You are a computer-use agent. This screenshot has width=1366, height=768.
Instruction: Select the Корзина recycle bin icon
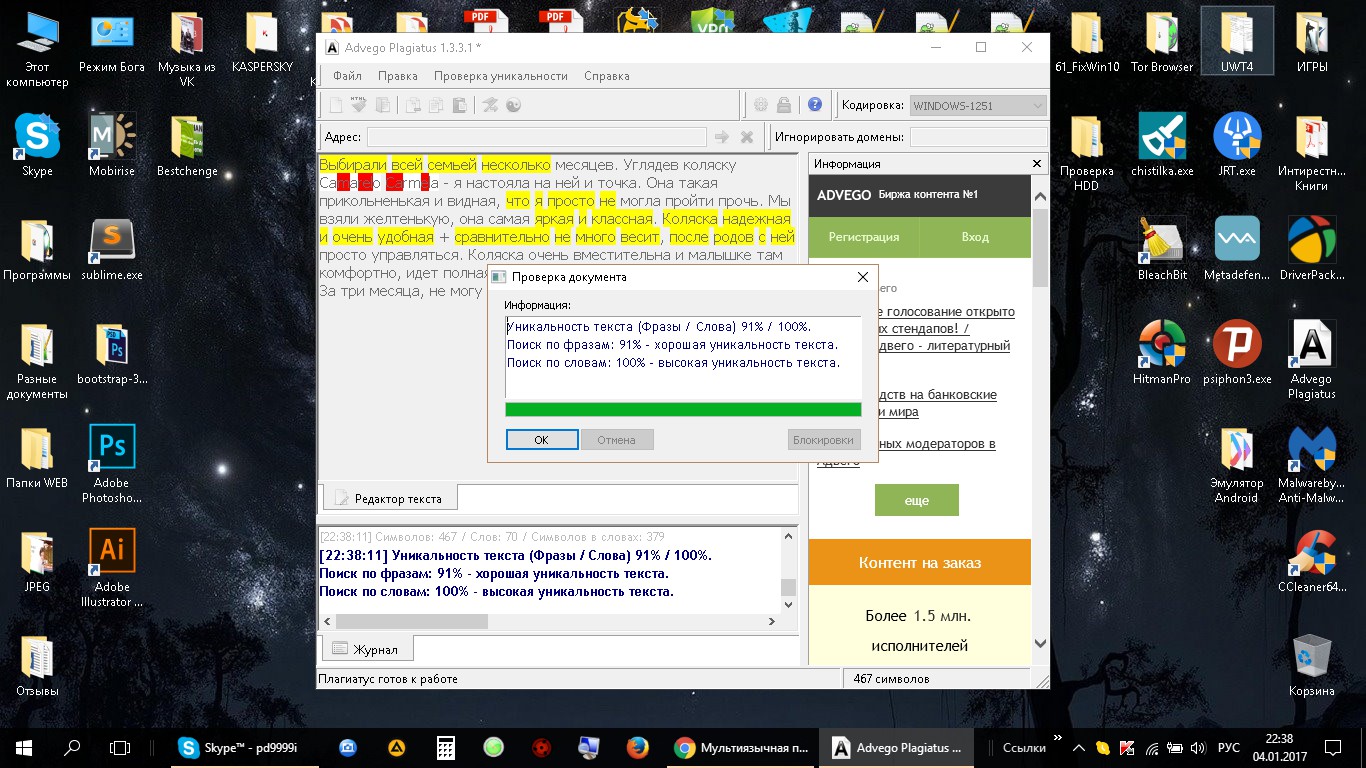click(1311, 665)
